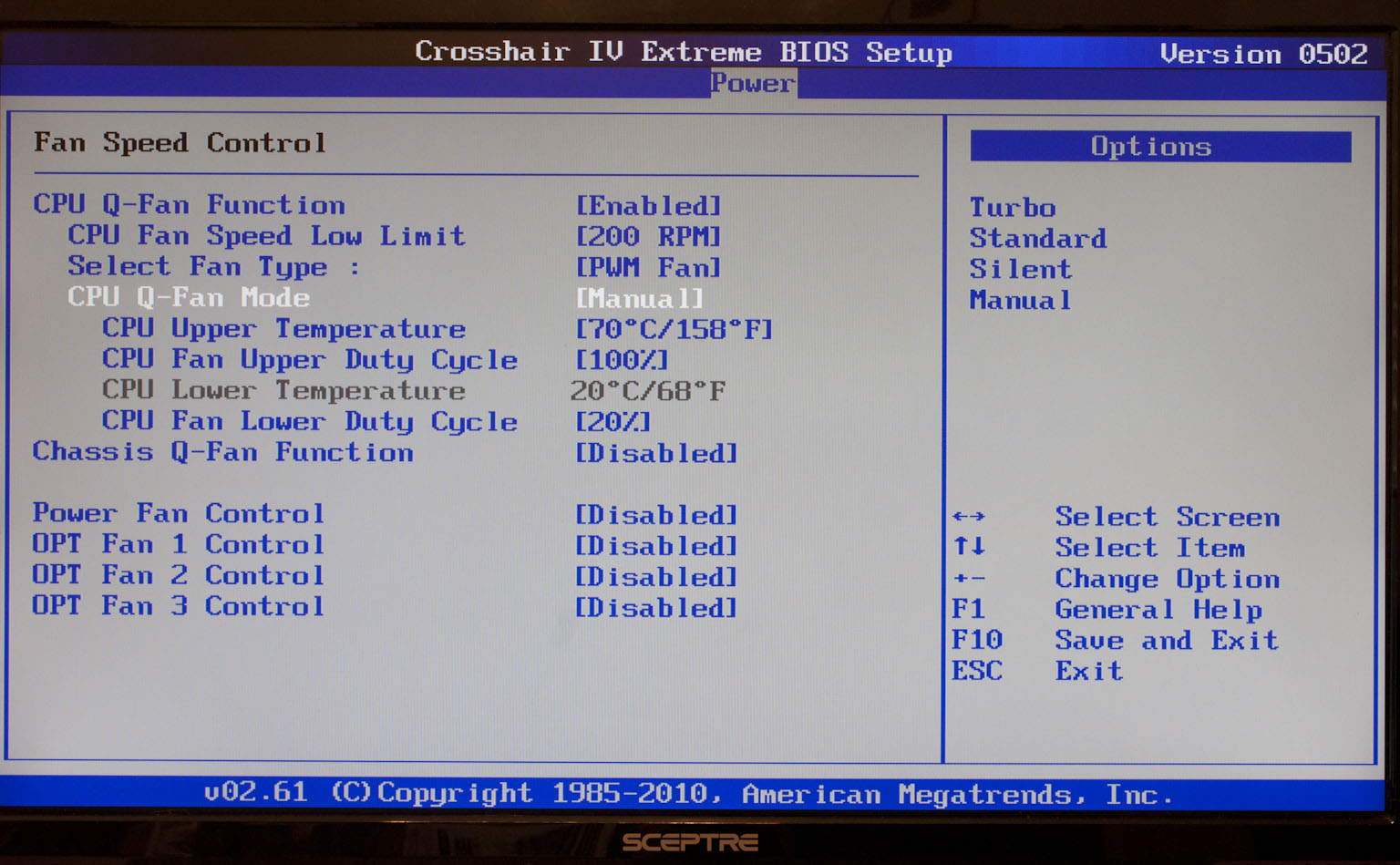Viewport: 1400px width, 865px height.
Task: Toggle Chassis Q-Fan Function [Disabled] value
Action: [656, 454]
